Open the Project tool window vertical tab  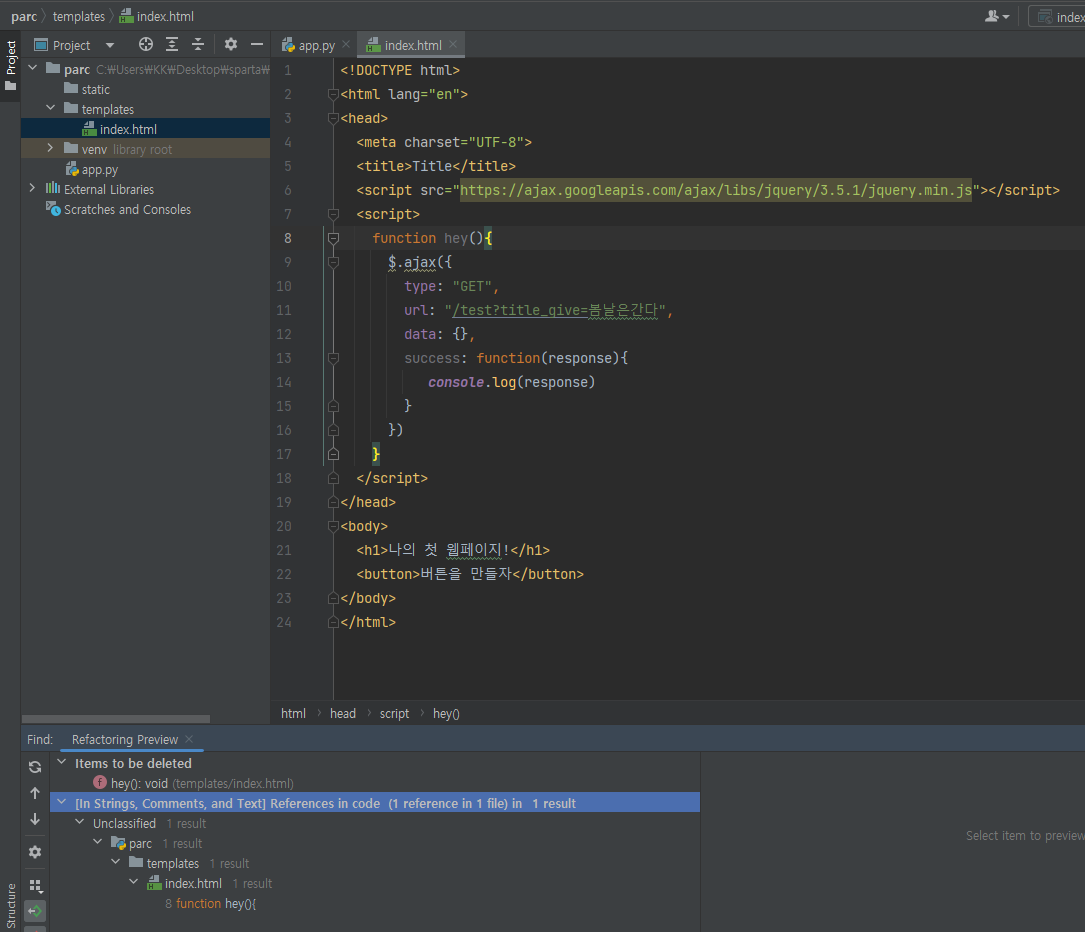[x=10, y=65]
